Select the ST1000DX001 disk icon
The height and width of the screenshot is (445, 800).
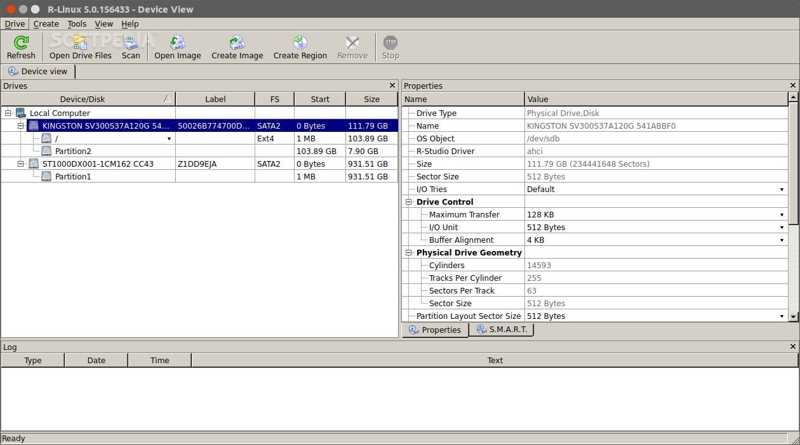click(34, 164)
